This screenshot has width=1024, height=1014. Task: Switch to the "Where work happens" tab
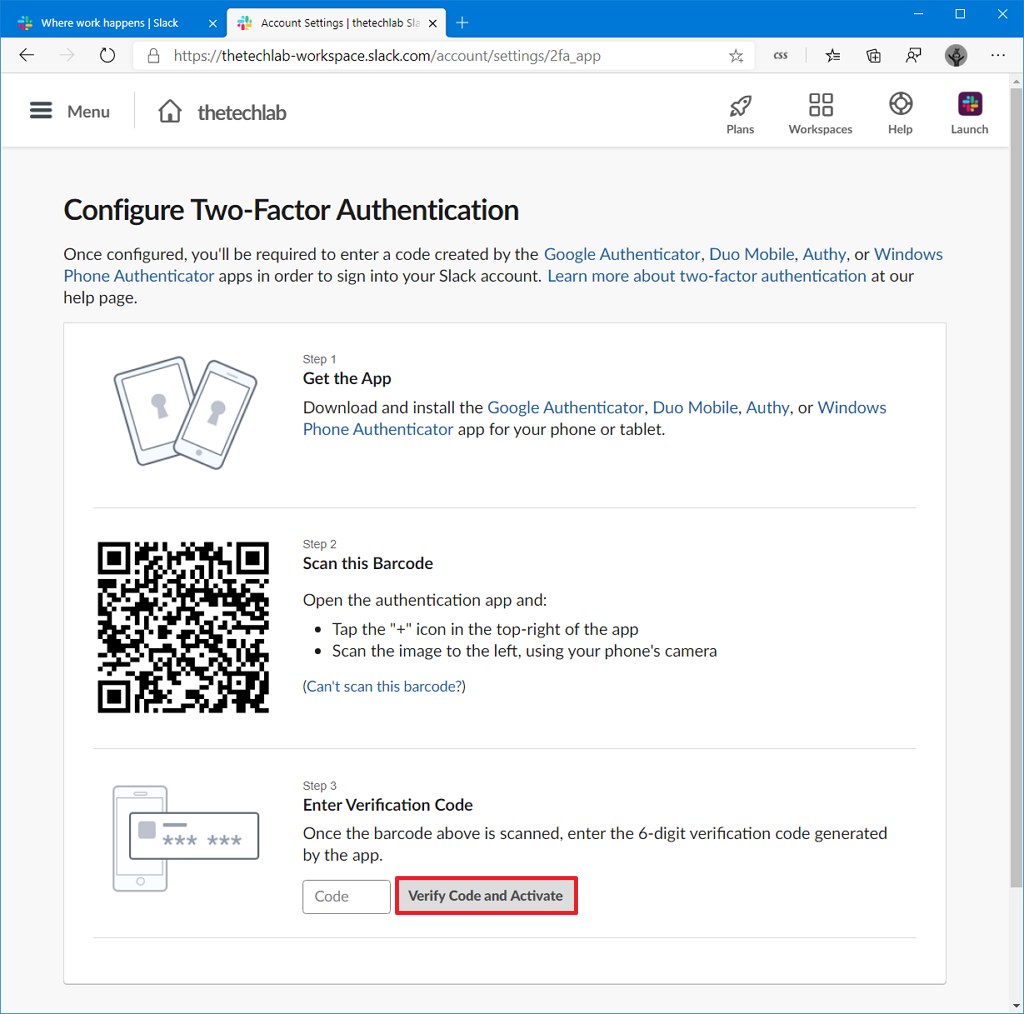pos(108,23)
